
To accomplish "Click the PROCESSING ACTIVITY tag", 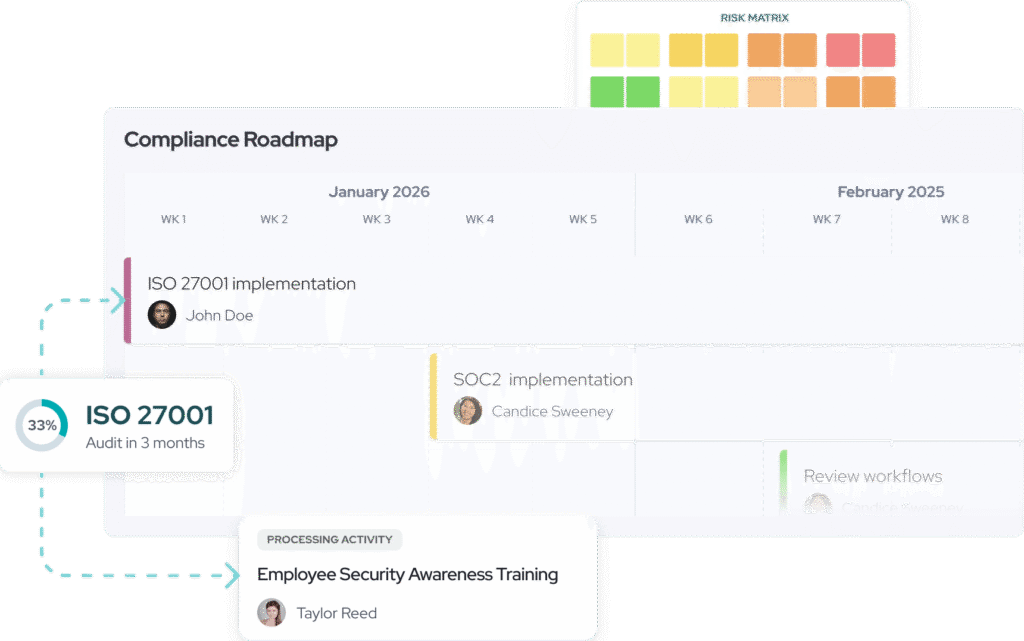I will tap(329, 540).
